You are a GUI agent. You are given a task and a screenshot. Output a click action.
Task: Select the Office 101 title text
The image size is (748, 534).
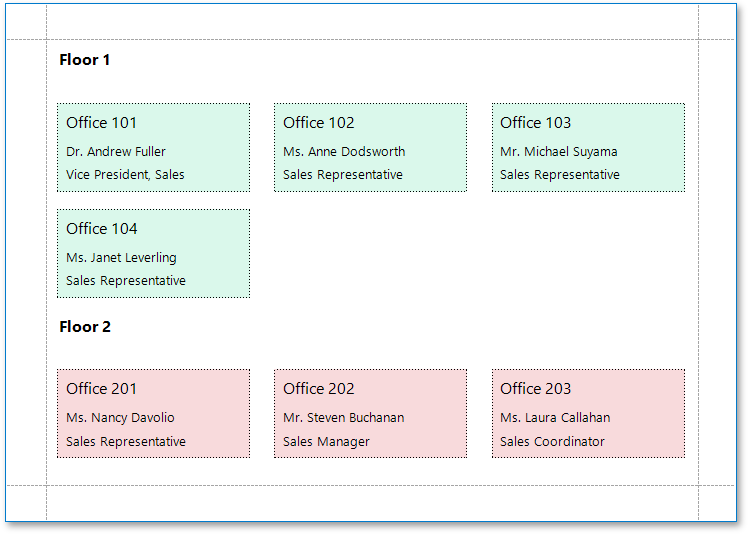coord(102,123)
